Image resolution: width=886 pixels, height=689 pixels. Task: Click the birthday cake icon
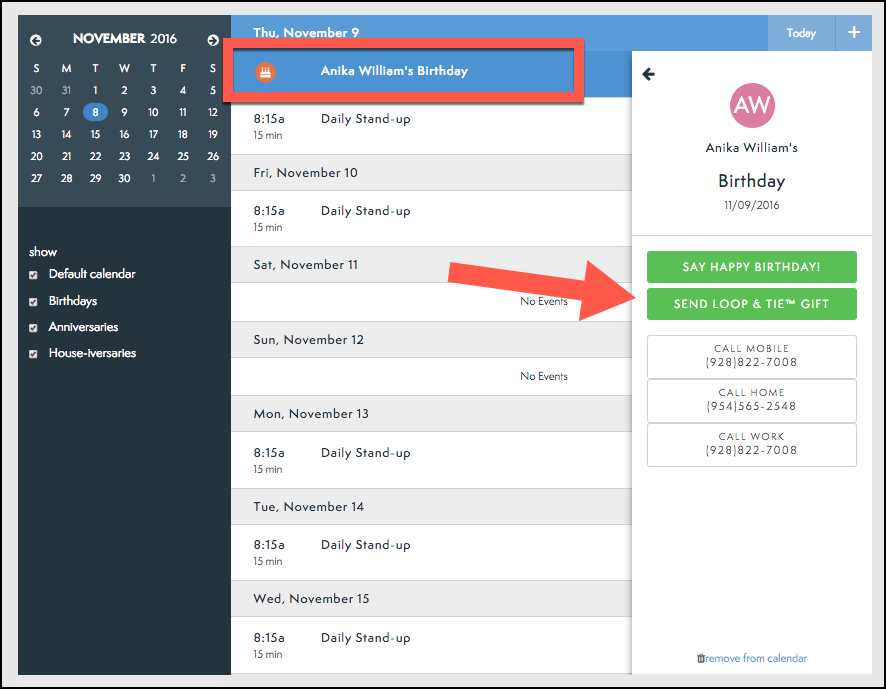(x=265, y=71)
